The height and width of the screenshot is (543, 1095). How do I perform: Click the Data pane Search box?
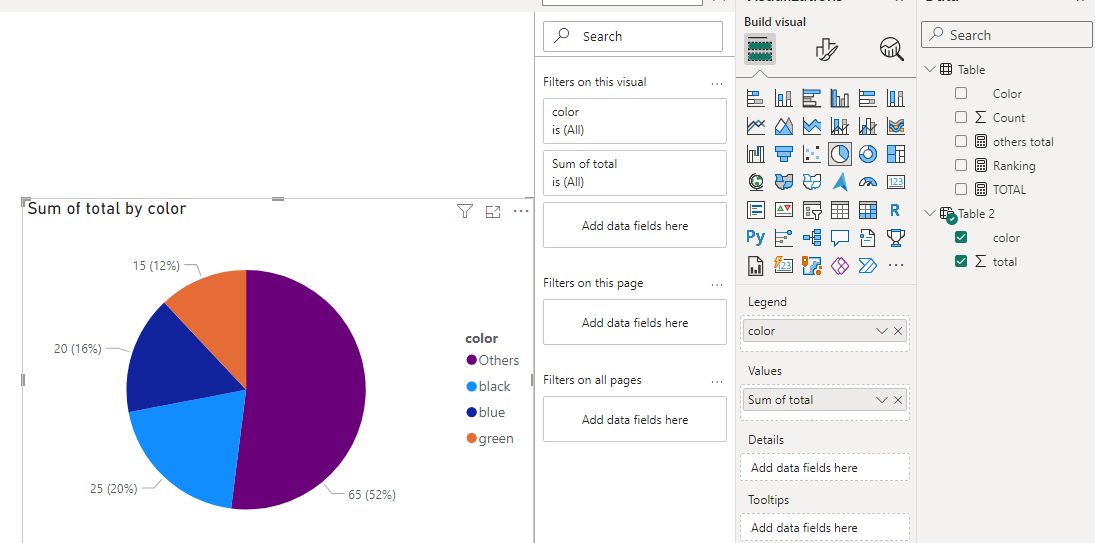point(1006,35)
